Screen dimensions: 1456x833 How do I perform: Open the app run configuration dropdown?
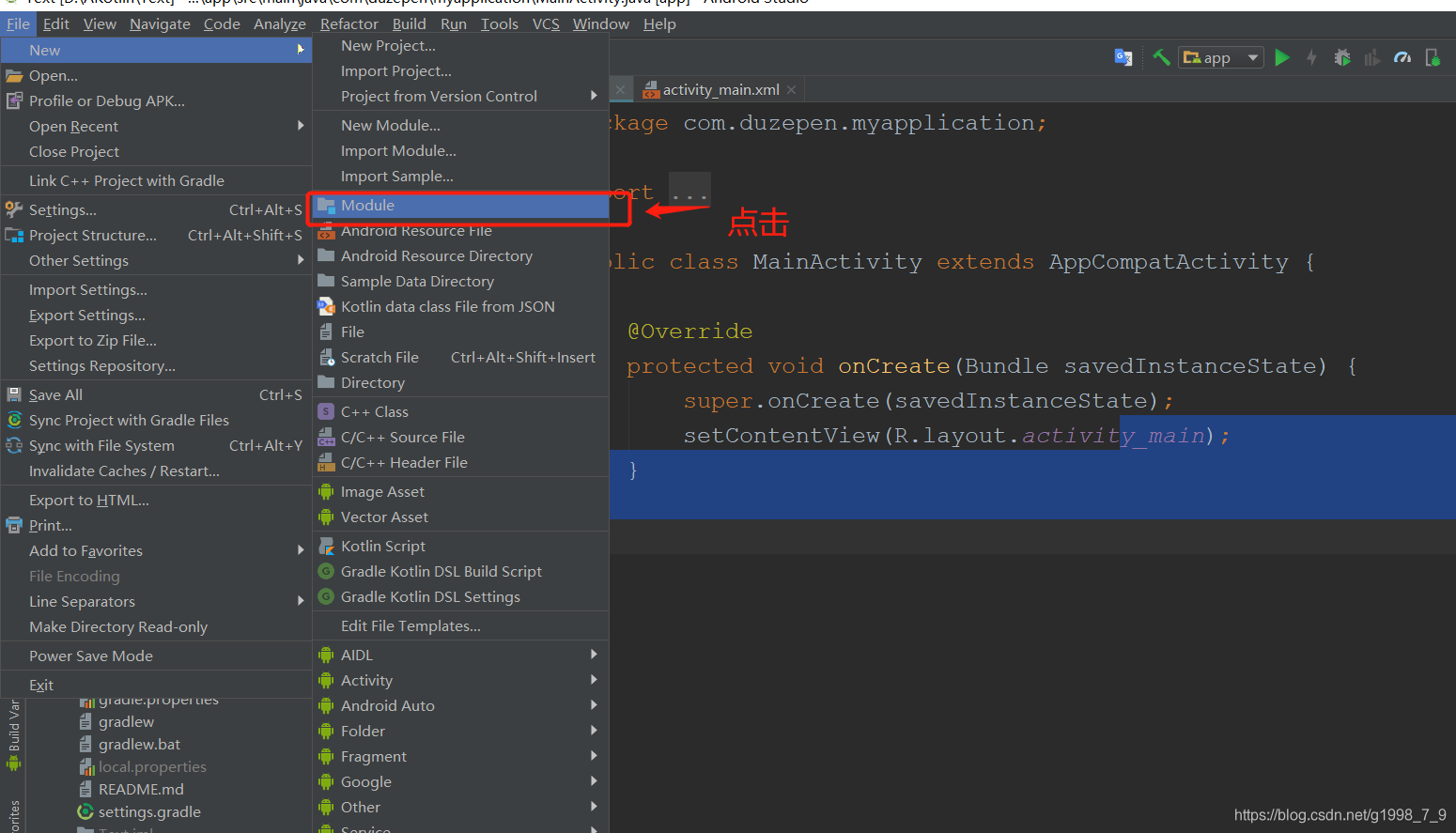pyautogui.click(x=1222, y=57)
